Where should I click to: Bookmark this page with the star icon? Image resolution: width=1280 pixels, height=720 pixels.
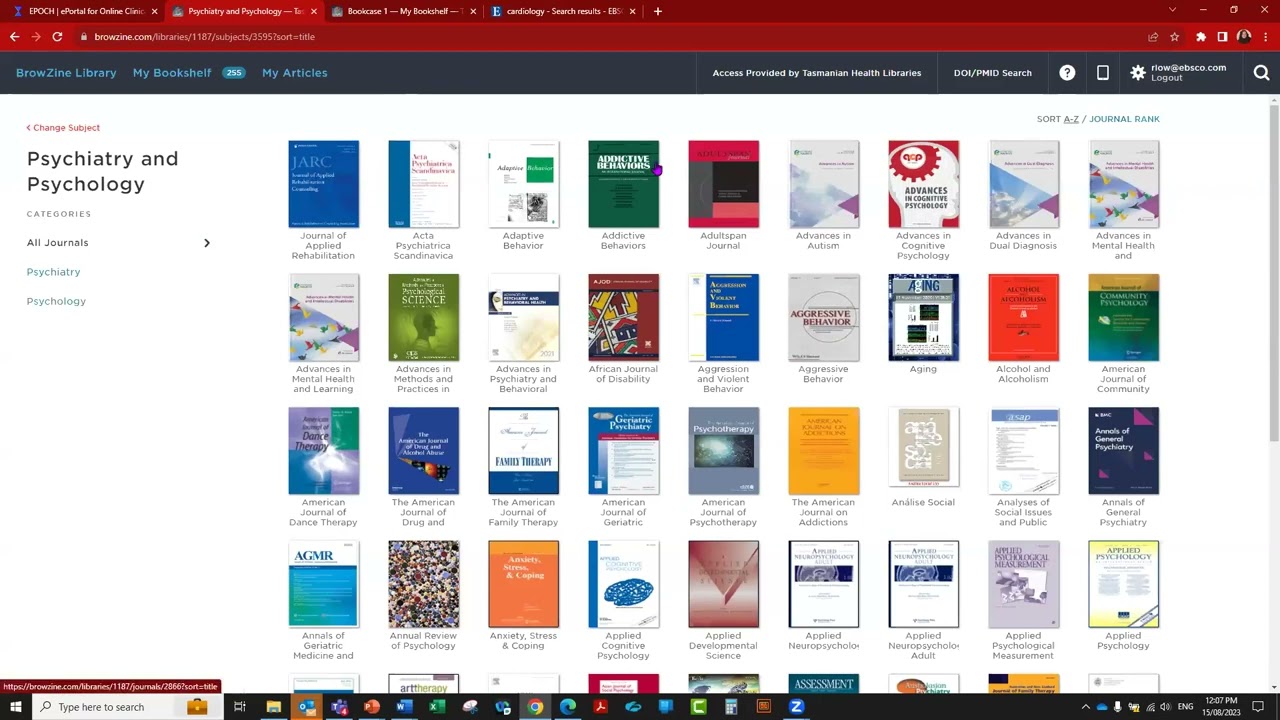tap(1175, 37)
